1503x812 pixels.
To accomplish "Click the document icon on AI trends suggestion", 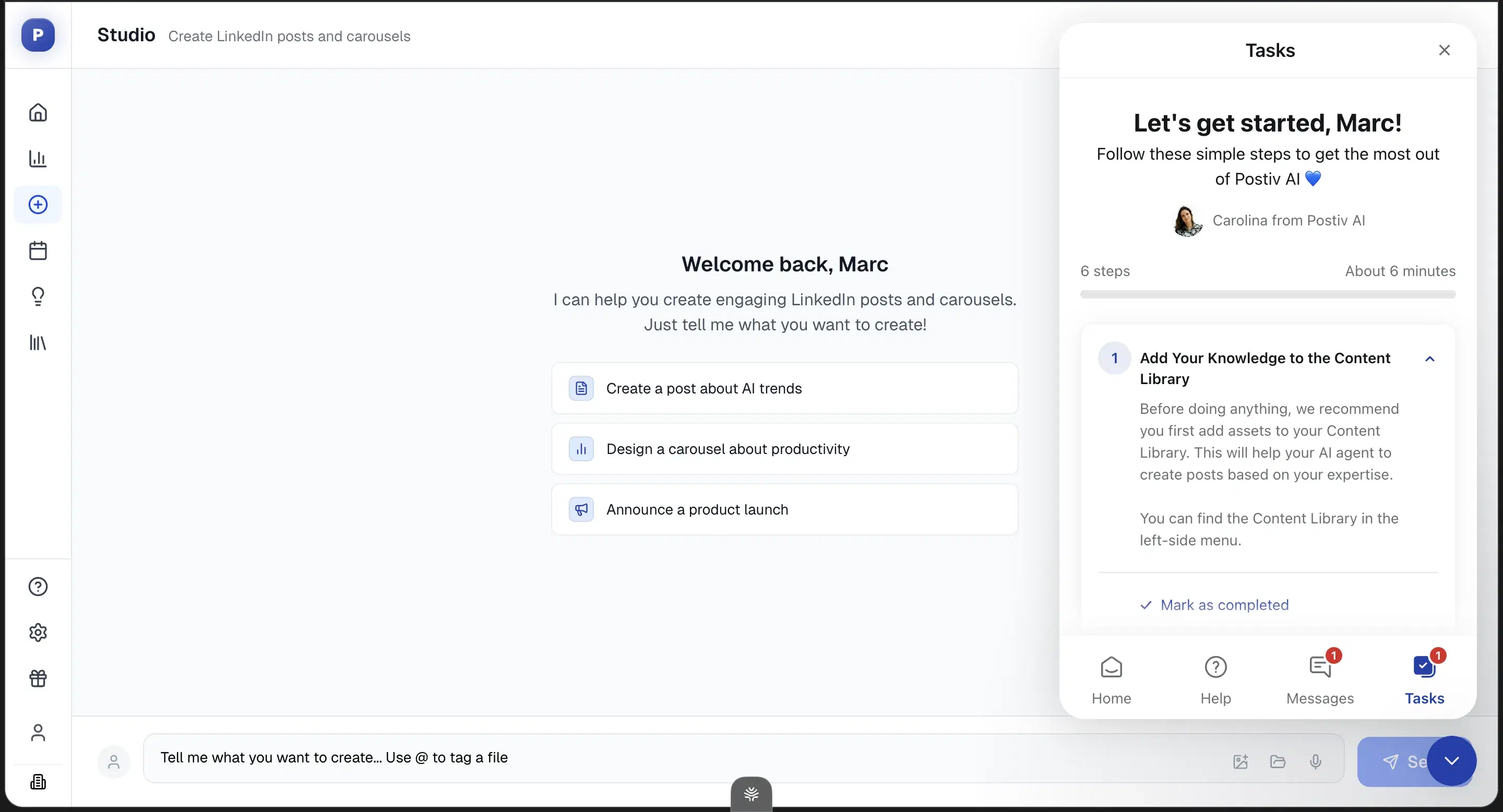I will pos(581,388).
